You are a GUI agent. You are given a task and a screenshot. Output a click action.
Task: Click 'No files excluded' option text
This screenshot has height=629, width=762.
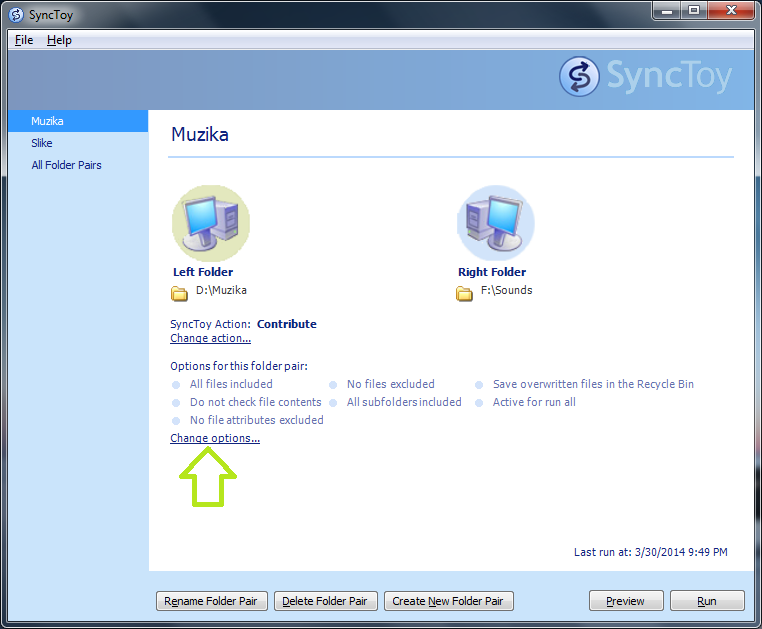(x=391, y=384)
